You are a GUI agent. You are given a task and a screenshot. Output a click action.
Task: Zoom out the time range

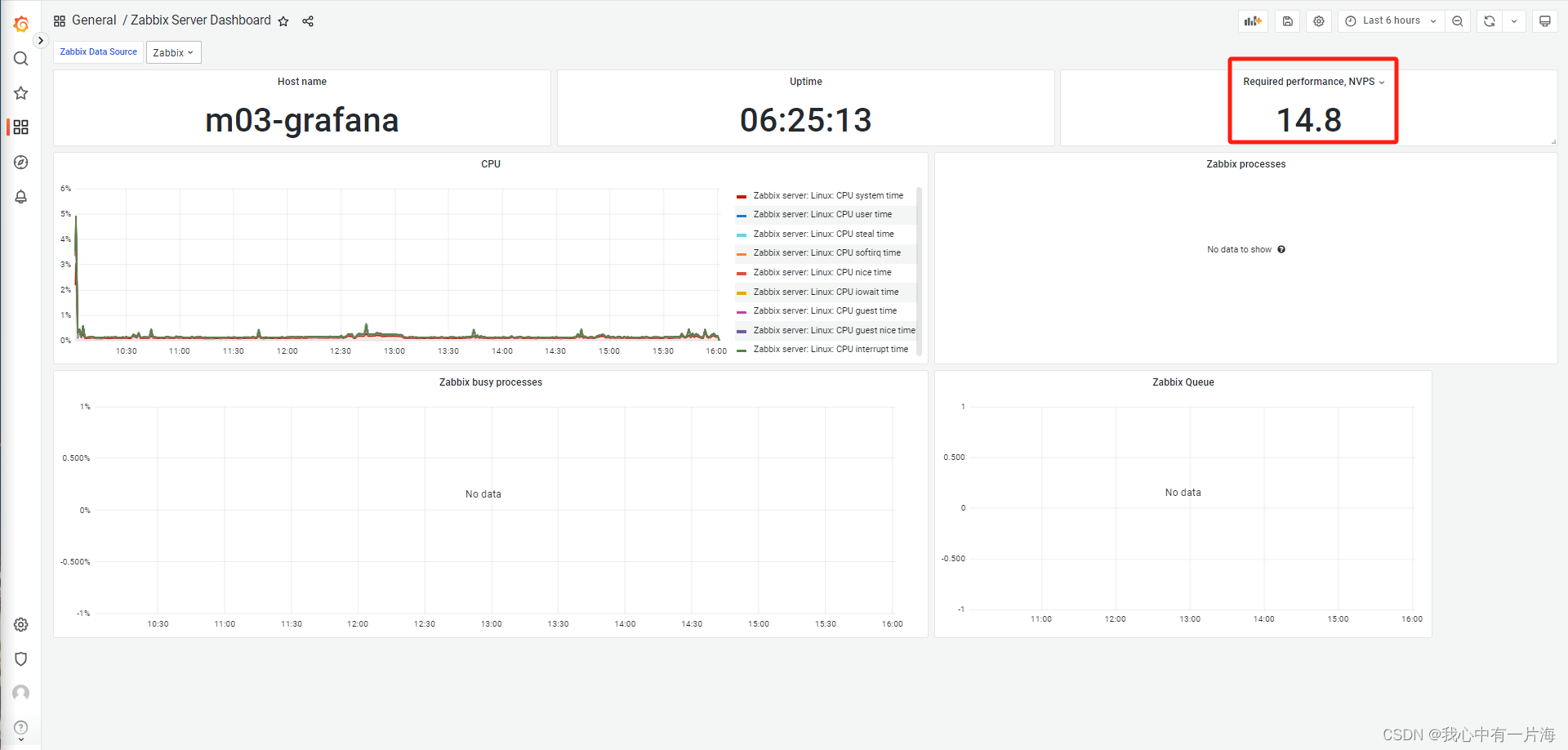[1458, 21]
